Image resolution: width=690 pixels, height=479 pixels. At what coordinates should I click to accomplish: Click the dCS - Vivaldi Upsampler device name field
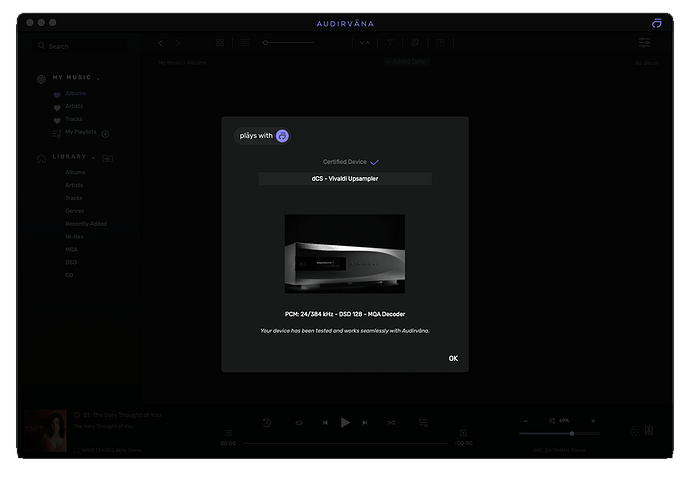coord(345,179)
